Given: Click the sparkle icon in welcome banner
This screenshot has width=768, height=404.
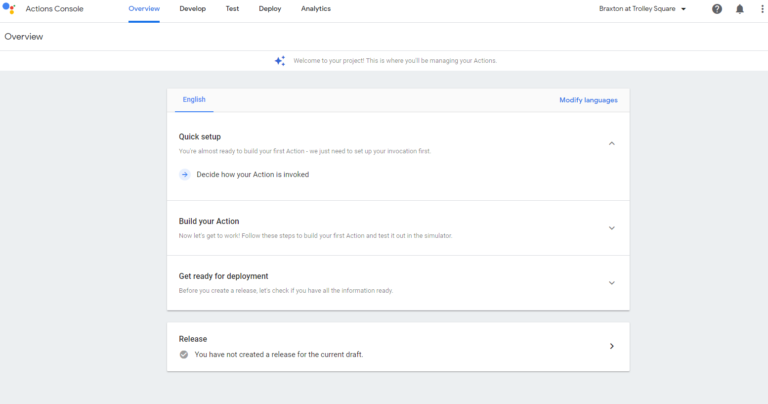Looking at the screenshot, I should point(280,61).
